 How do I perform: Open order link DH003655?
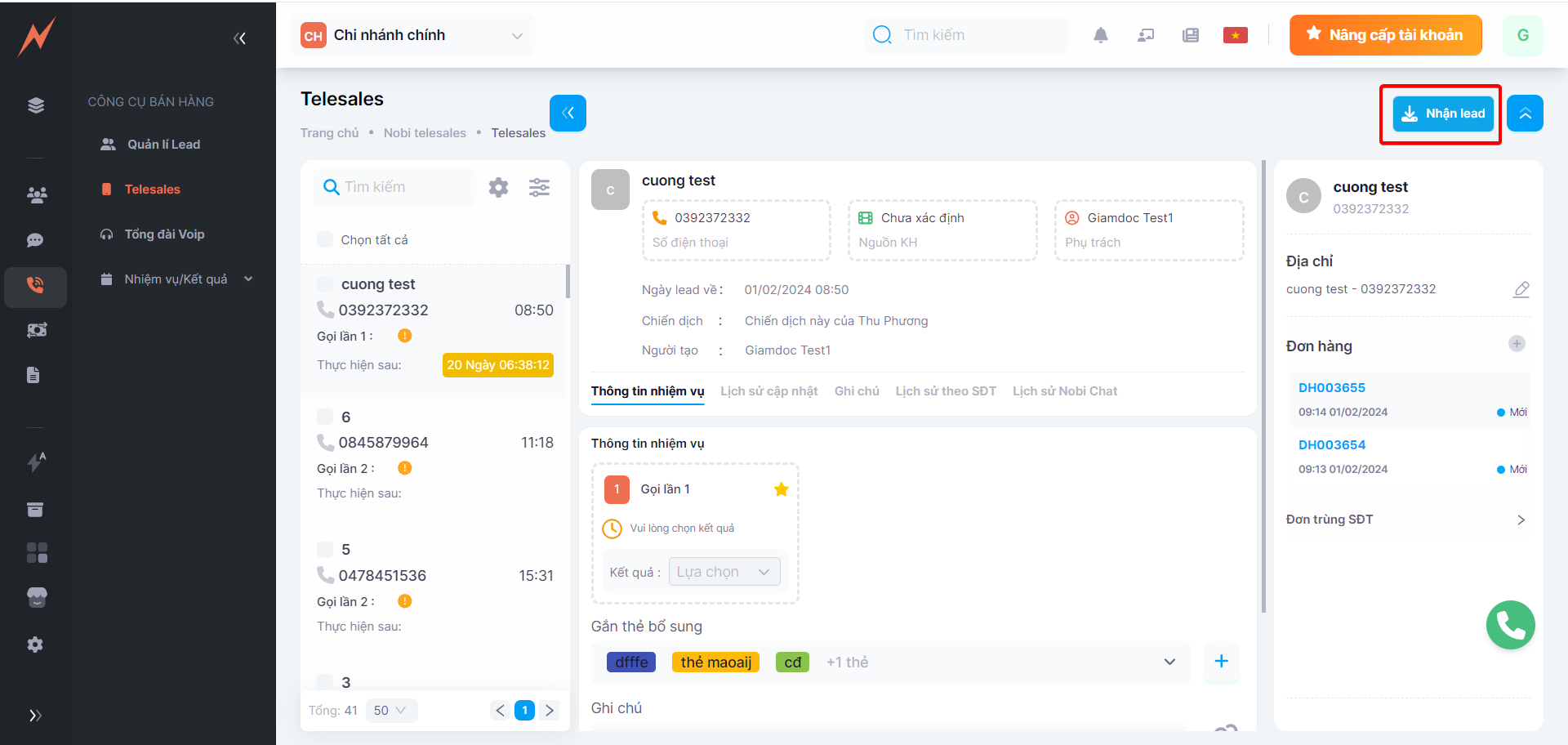(1331, 388)
